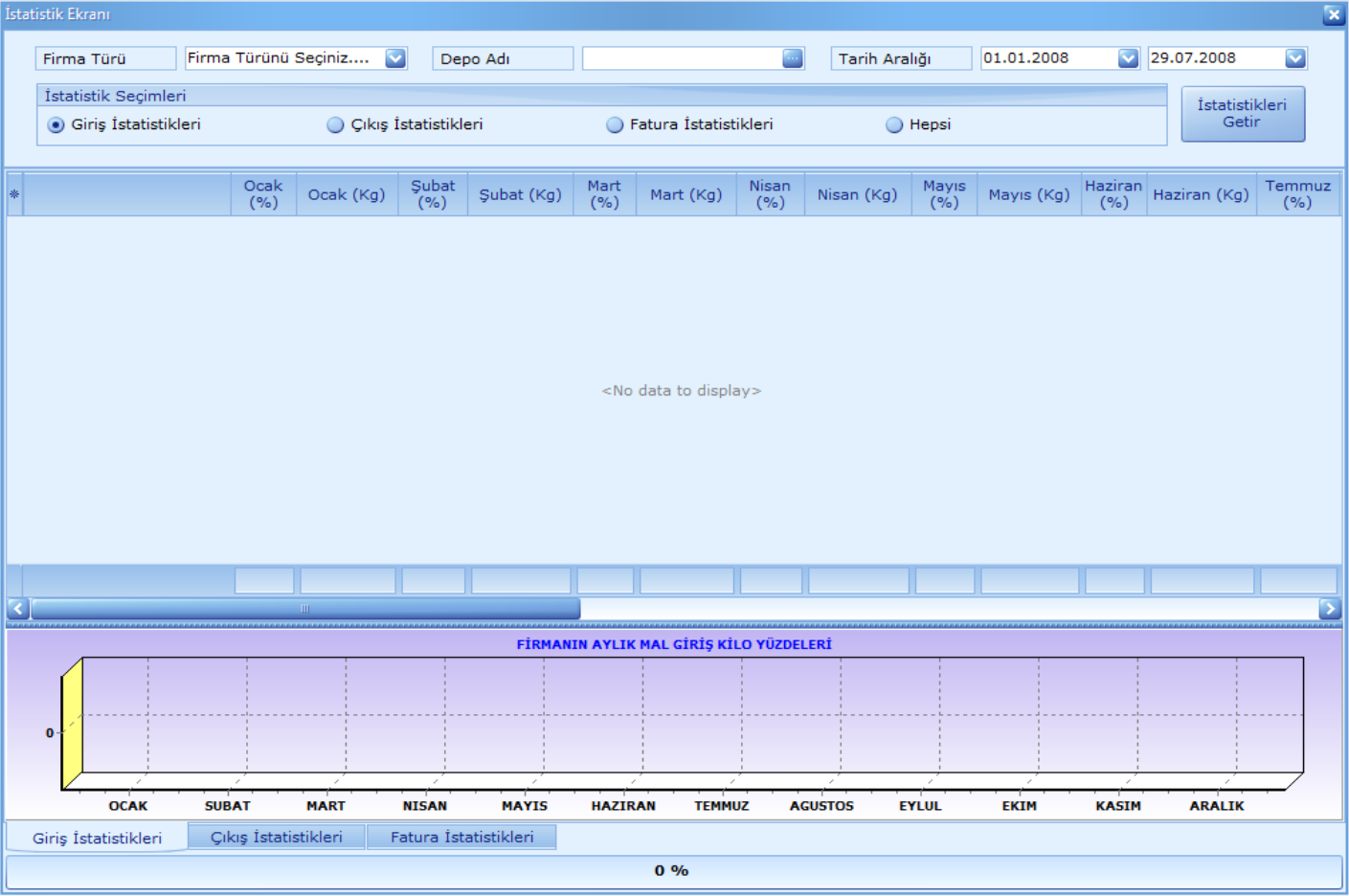This screenshot has height=896, width=1349.
Task: Click the chart title FİRMANIN AYLIK MAL GİRİŞ KİLO YÜZDELERİ
Action: [674, 644]
